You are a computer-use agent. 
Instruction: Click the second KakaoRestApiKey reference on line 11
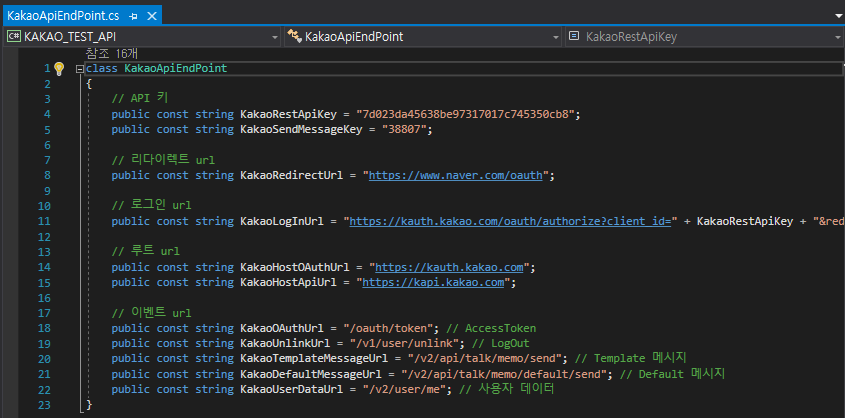(x=745, y=221)
